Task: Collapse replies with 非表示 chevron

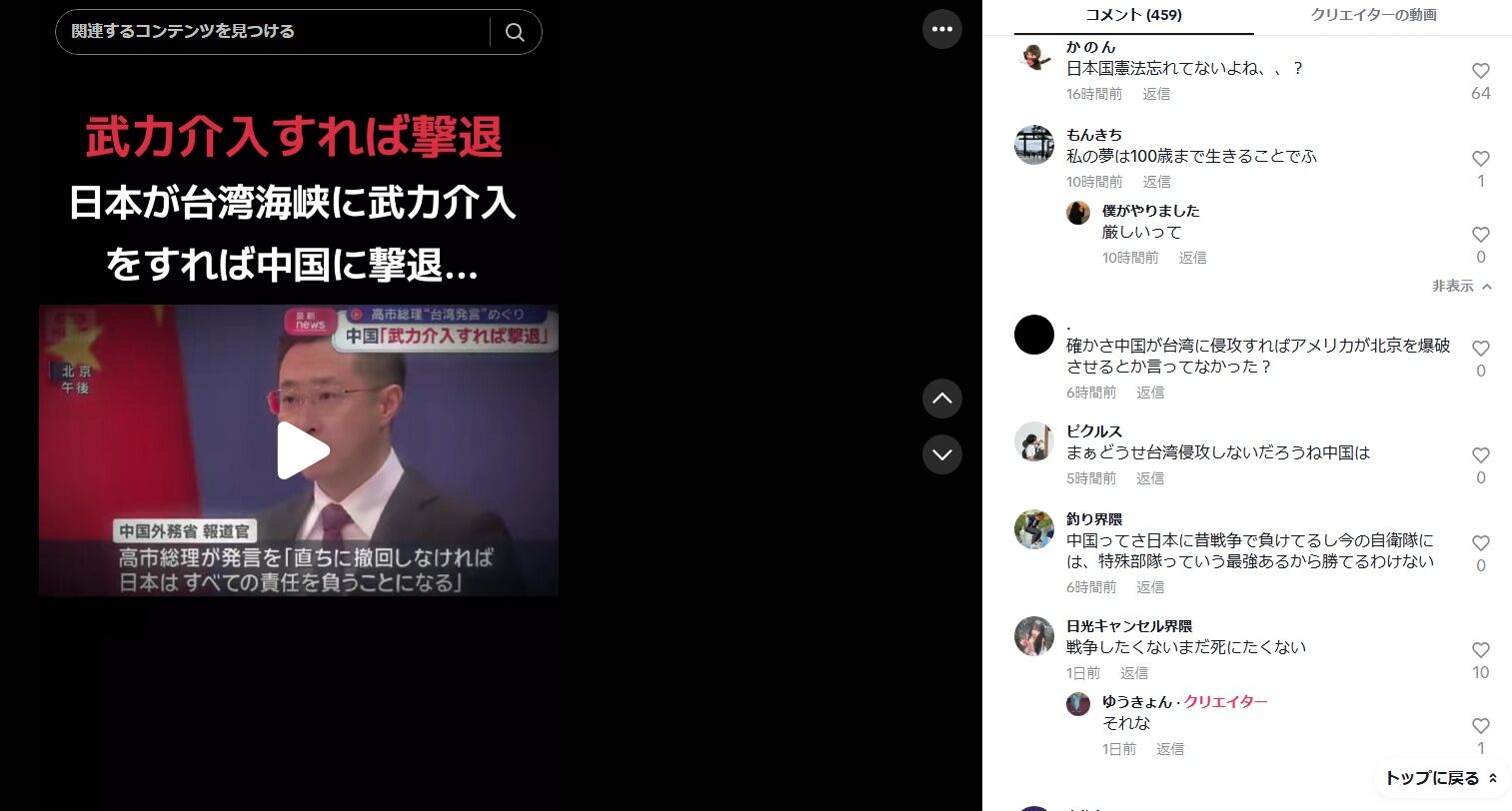Action: point(1462,286)
